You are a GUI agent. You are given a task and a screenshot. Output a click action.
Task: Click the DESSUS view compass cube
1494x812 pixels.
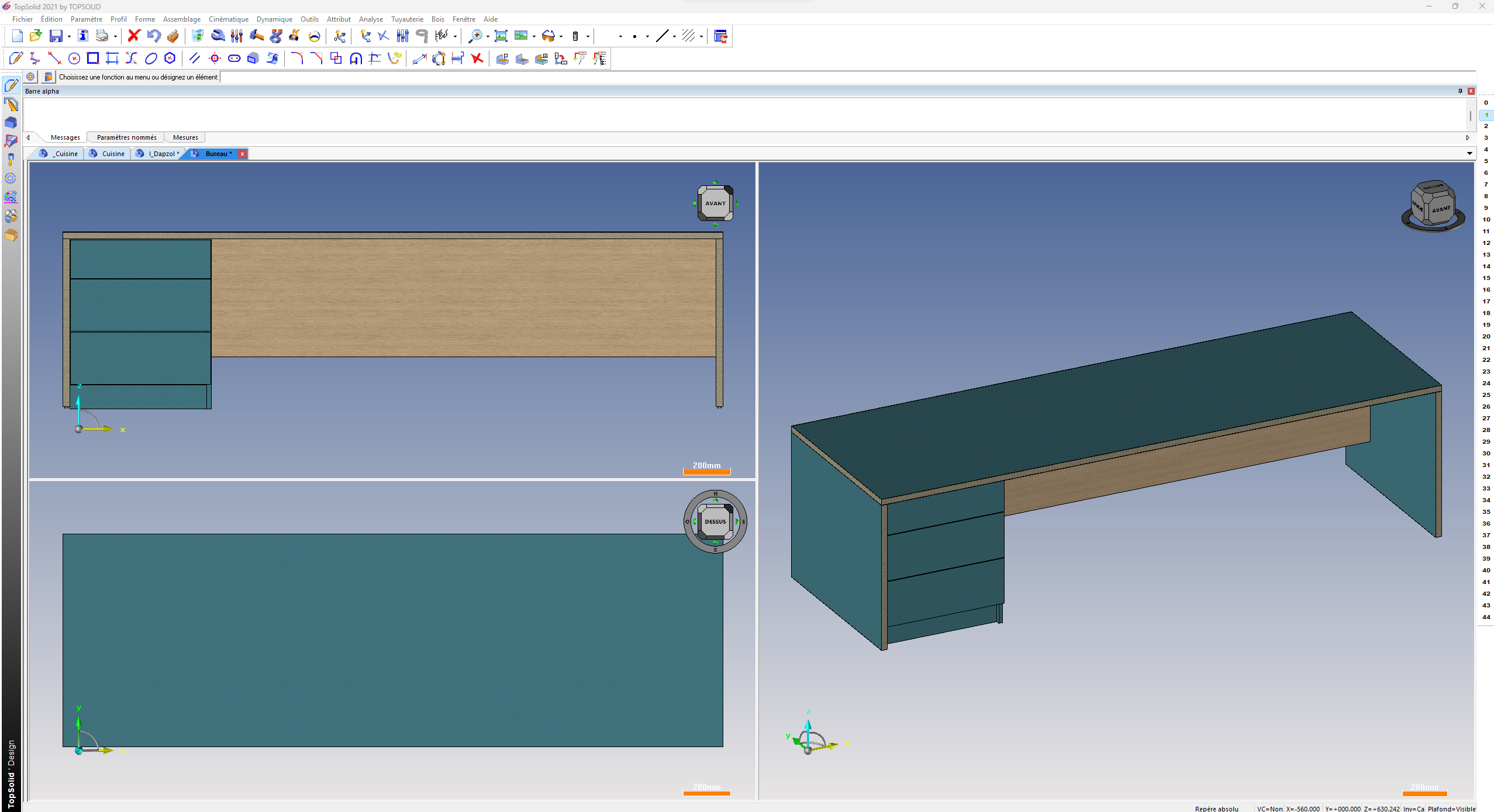[715, 521]
